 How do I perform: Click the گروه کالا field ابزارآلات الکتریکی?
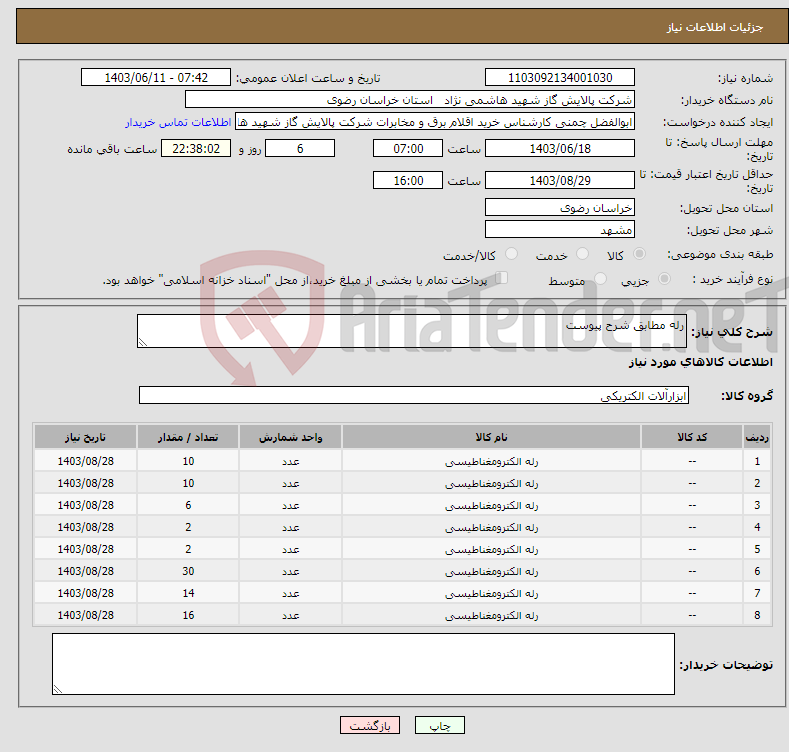(x=414, y=395)
